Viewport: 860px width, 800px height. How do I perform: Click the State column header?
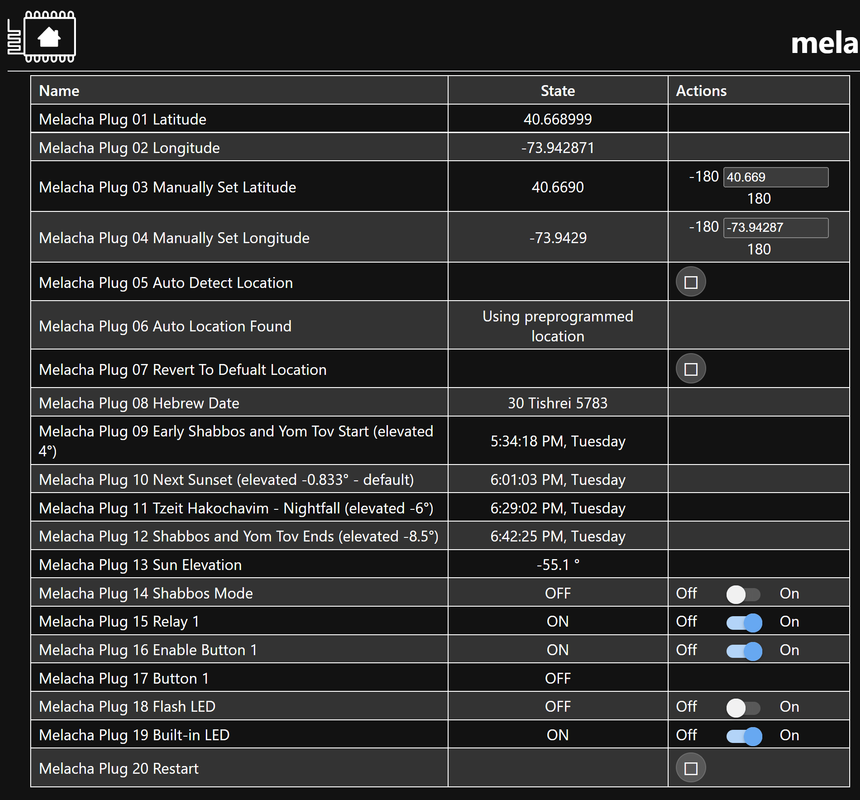pyautogui.click(x=558, y=91)
